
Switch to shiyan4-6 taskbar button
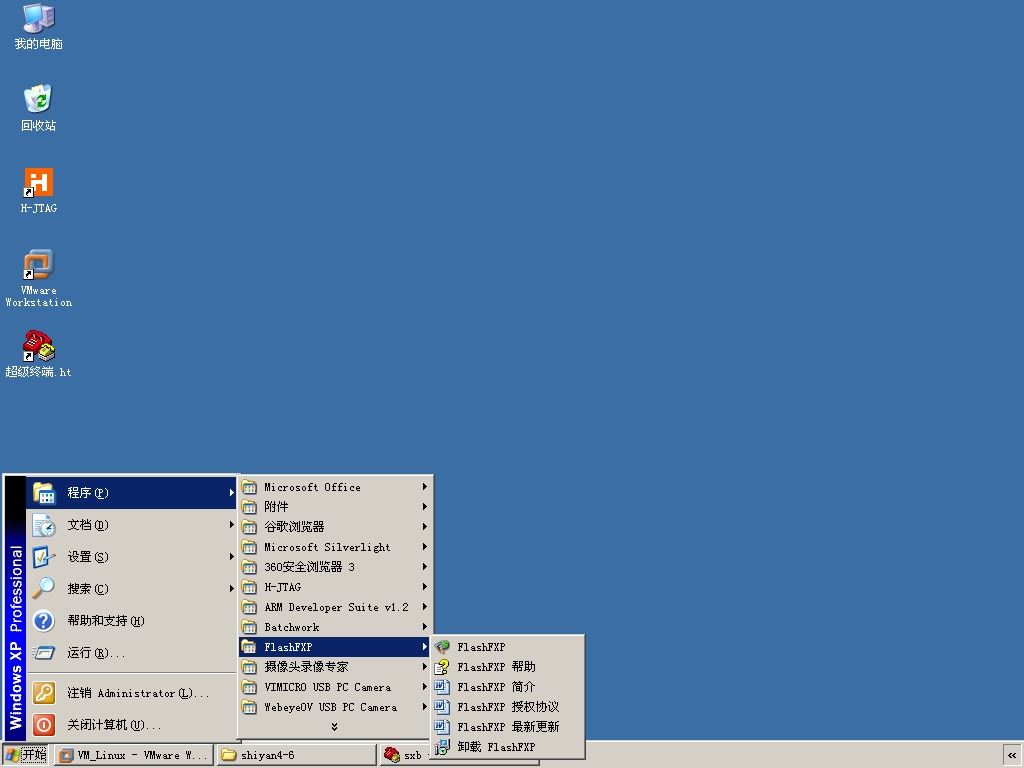(x=296, y=755)
